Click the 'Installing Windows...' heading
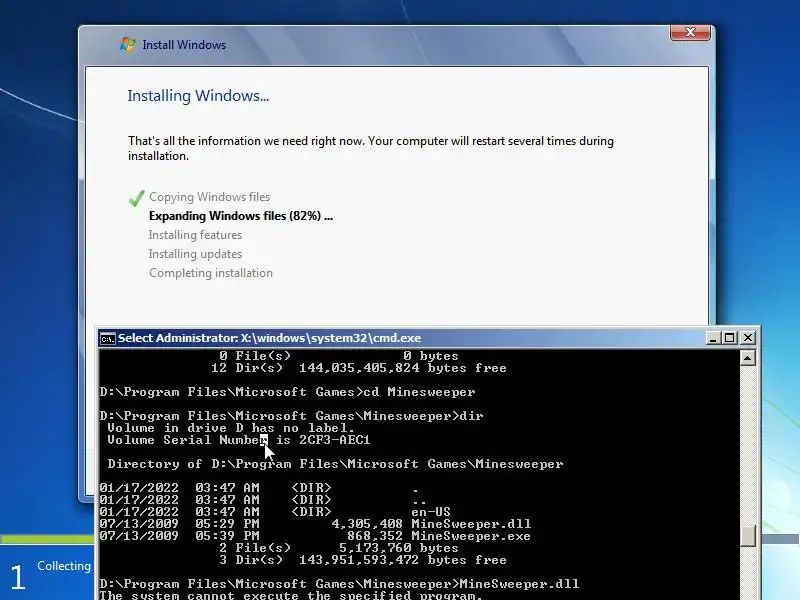This screenshot has height=600, width=800. point(198,95)
